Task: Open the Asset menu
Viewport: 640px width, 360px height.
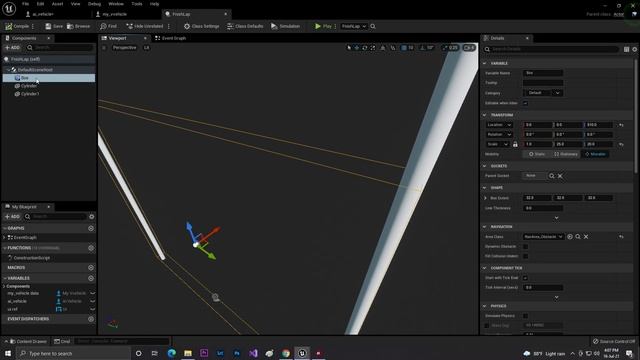Action: point(58,4)
